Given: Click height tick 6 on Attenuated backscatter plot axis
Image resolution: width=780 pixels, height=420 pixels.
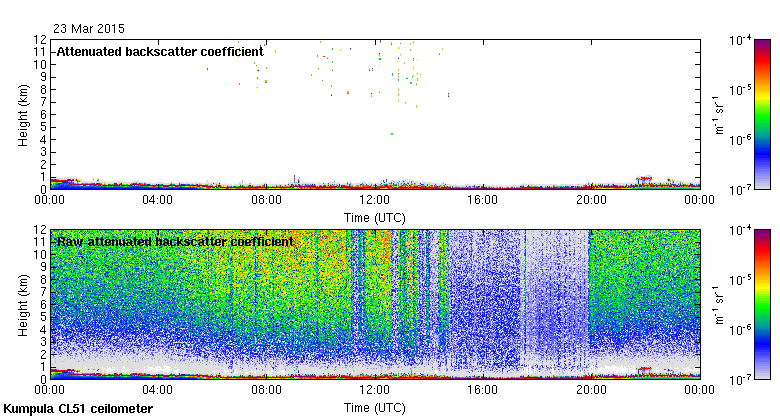Looking at the screenshot, I should pyautogui.click(x=43, y=114).
